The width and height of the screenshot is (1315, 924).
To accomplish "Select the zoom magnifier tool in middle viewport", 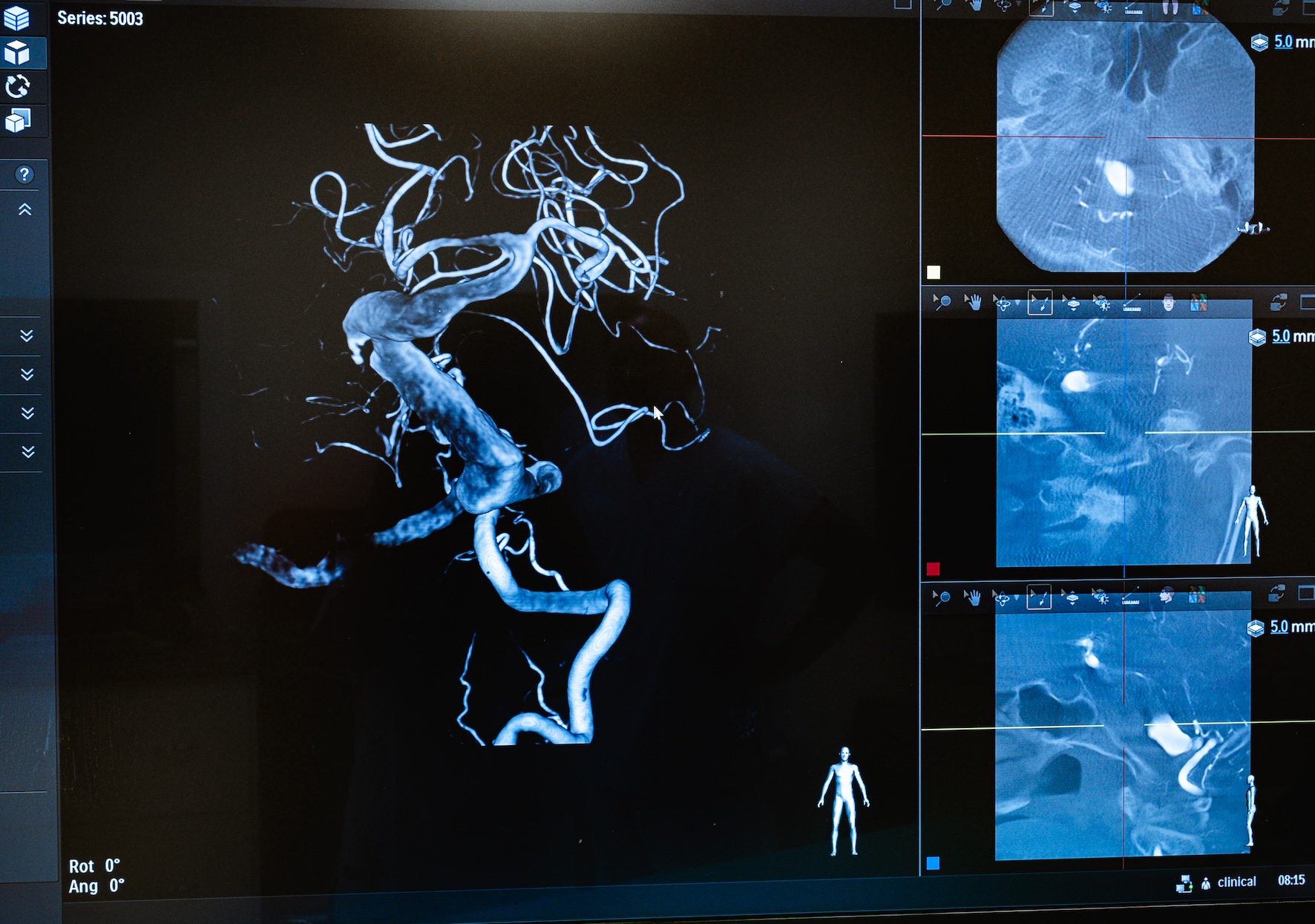I will click(942, 302).
